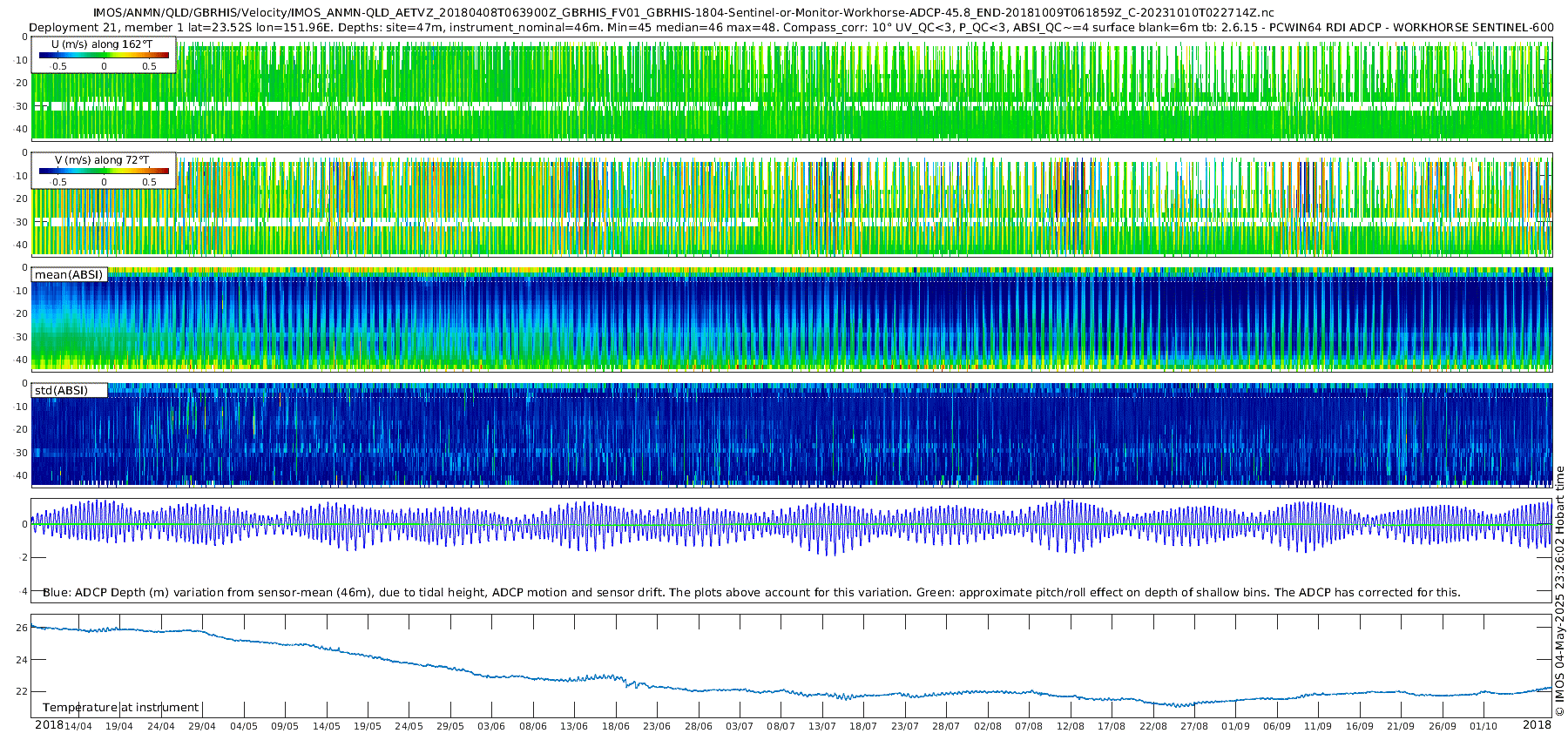Viewport: 1568px width, 740px height.
Task: Click the 'mean(ABSI)' panel label
Action: pyautogui.click(x=69, y=275)
